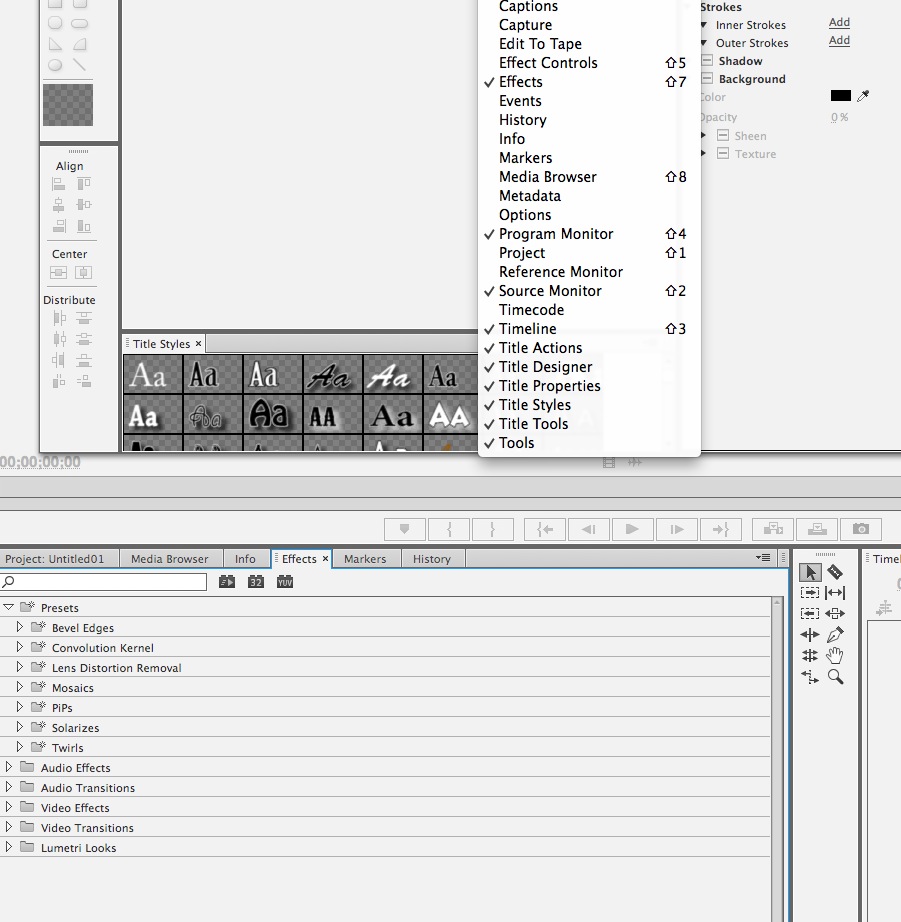Step back one frame
The image size is (901, 922).
point(588,529)
